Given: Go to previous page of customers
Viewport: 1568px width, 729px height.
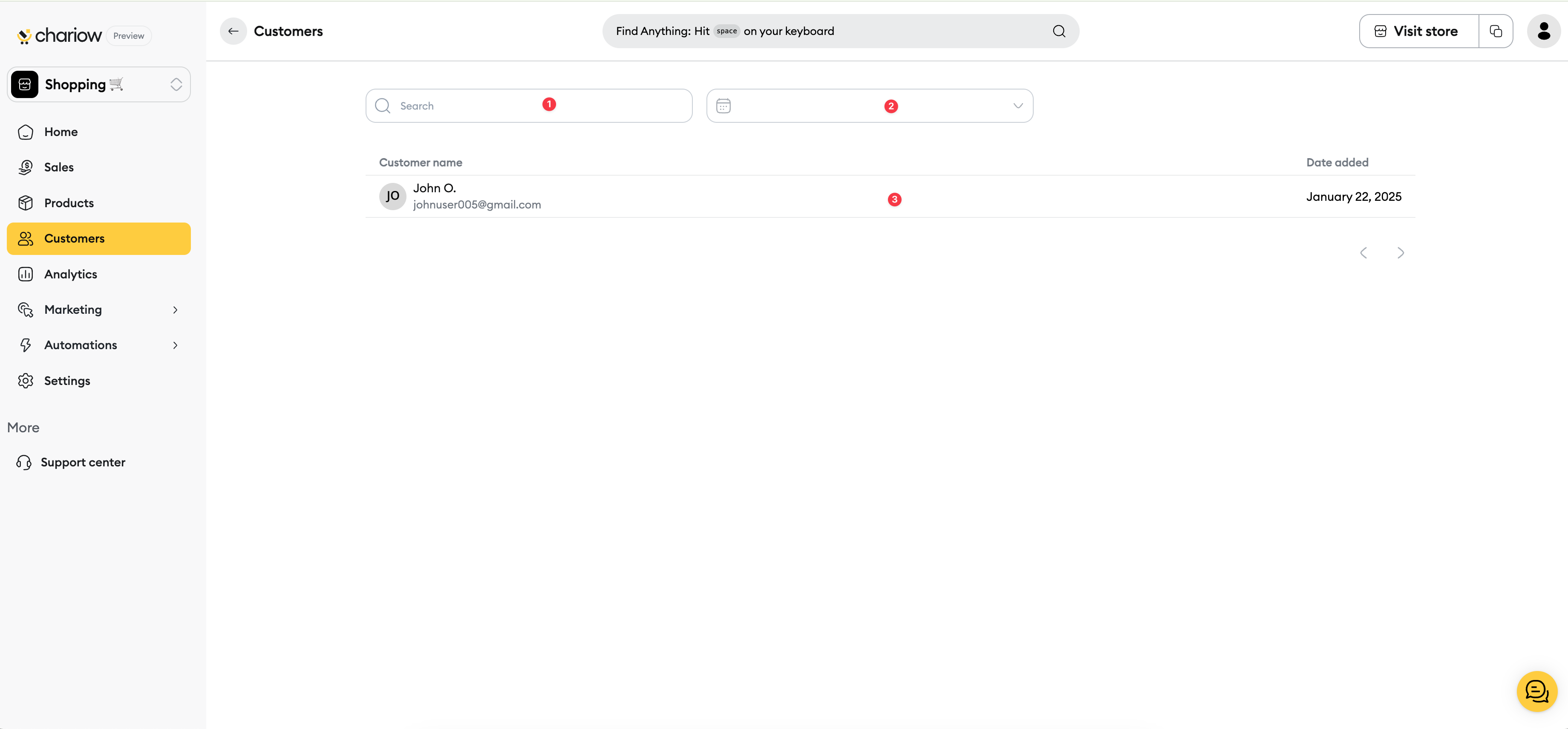Looking at the screenshot, I should click(1363, 253).
